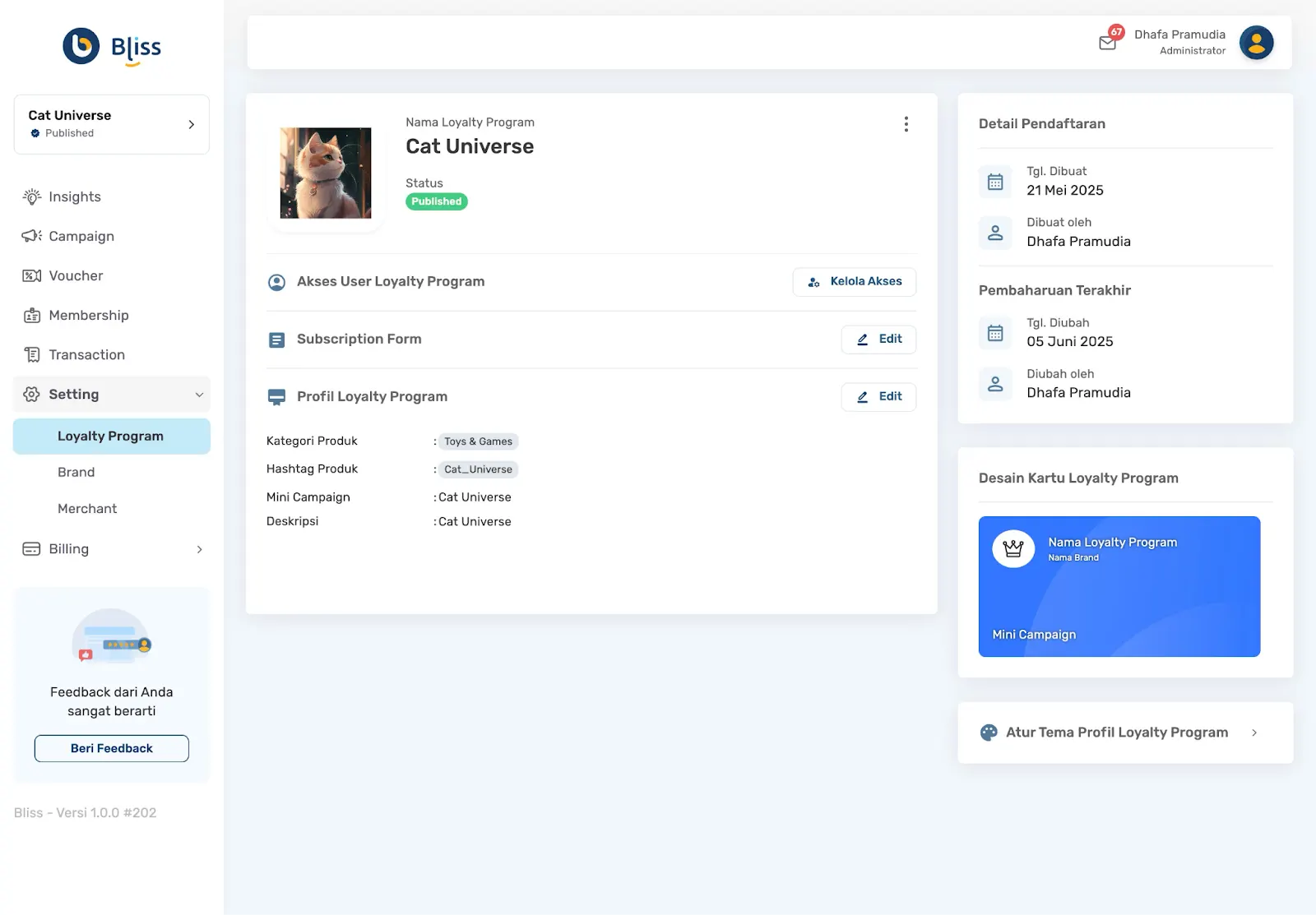1316x915 pixels.
Task: Click the Membership card icon
Action: 31,315
